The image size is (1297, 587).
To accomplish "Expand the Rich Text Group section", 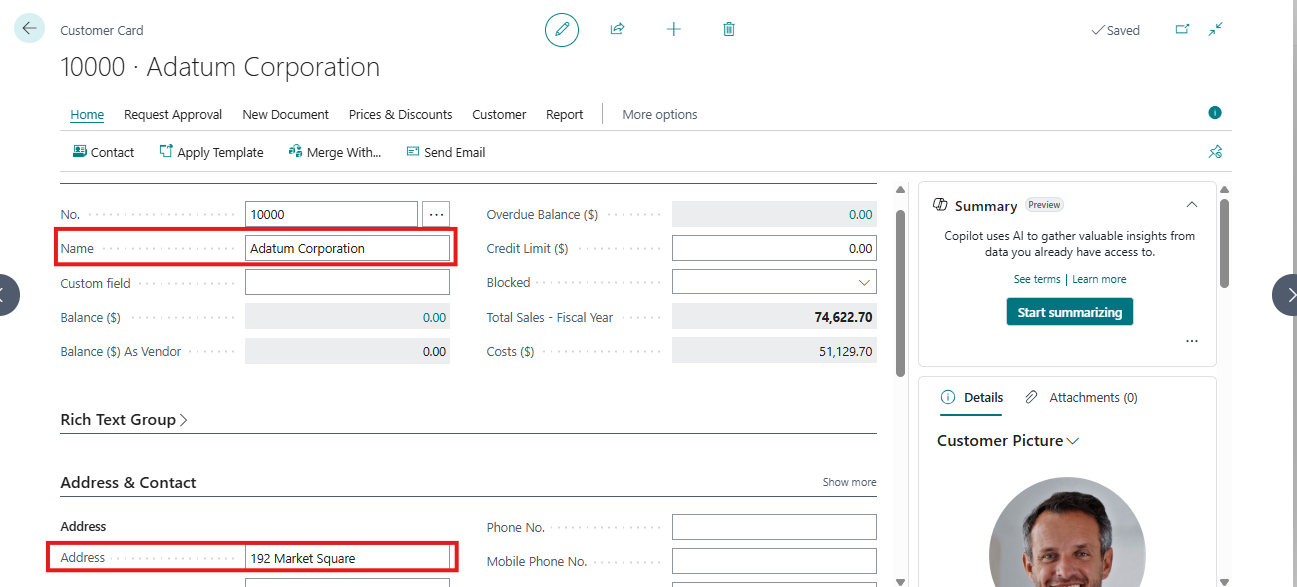I will tap(124, 420).
